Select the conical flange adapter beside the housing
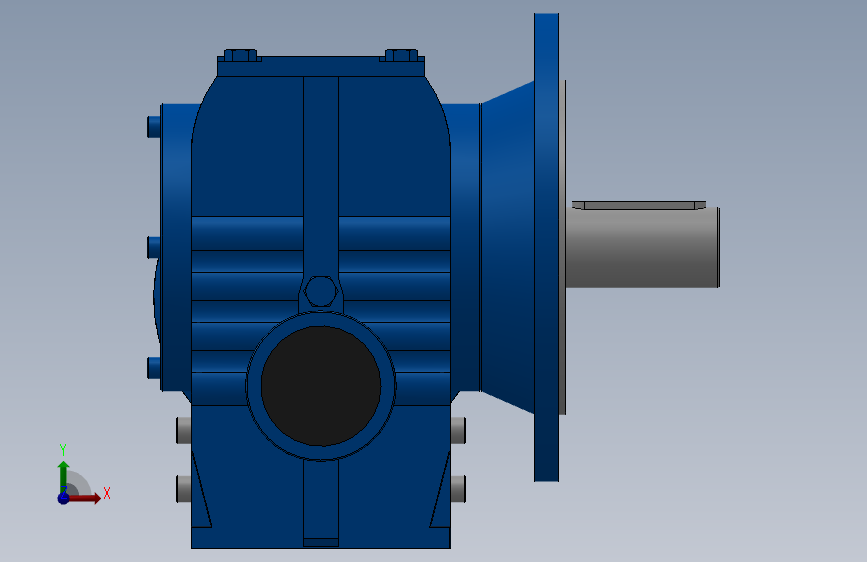The image size is (867, 562). coord(508,247)
